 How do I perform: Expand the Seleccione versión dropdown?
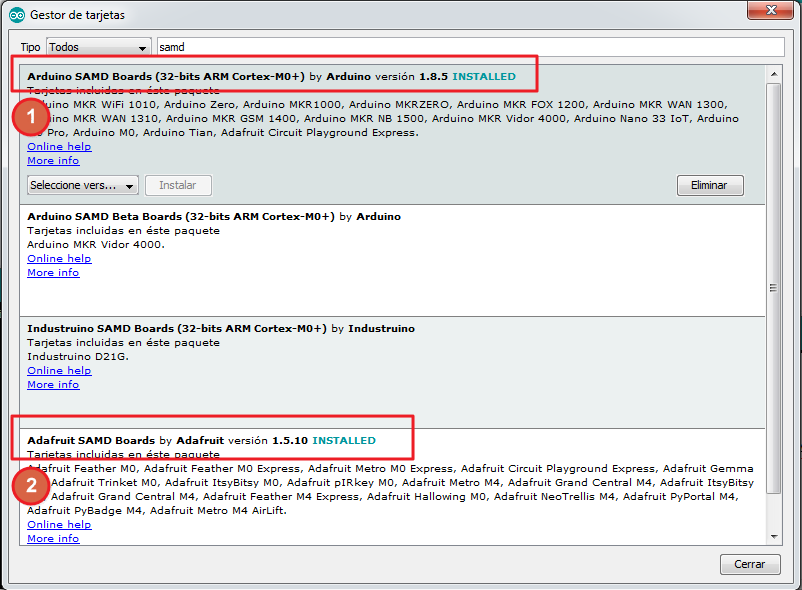pyautogui.click(x=82, y=185)
